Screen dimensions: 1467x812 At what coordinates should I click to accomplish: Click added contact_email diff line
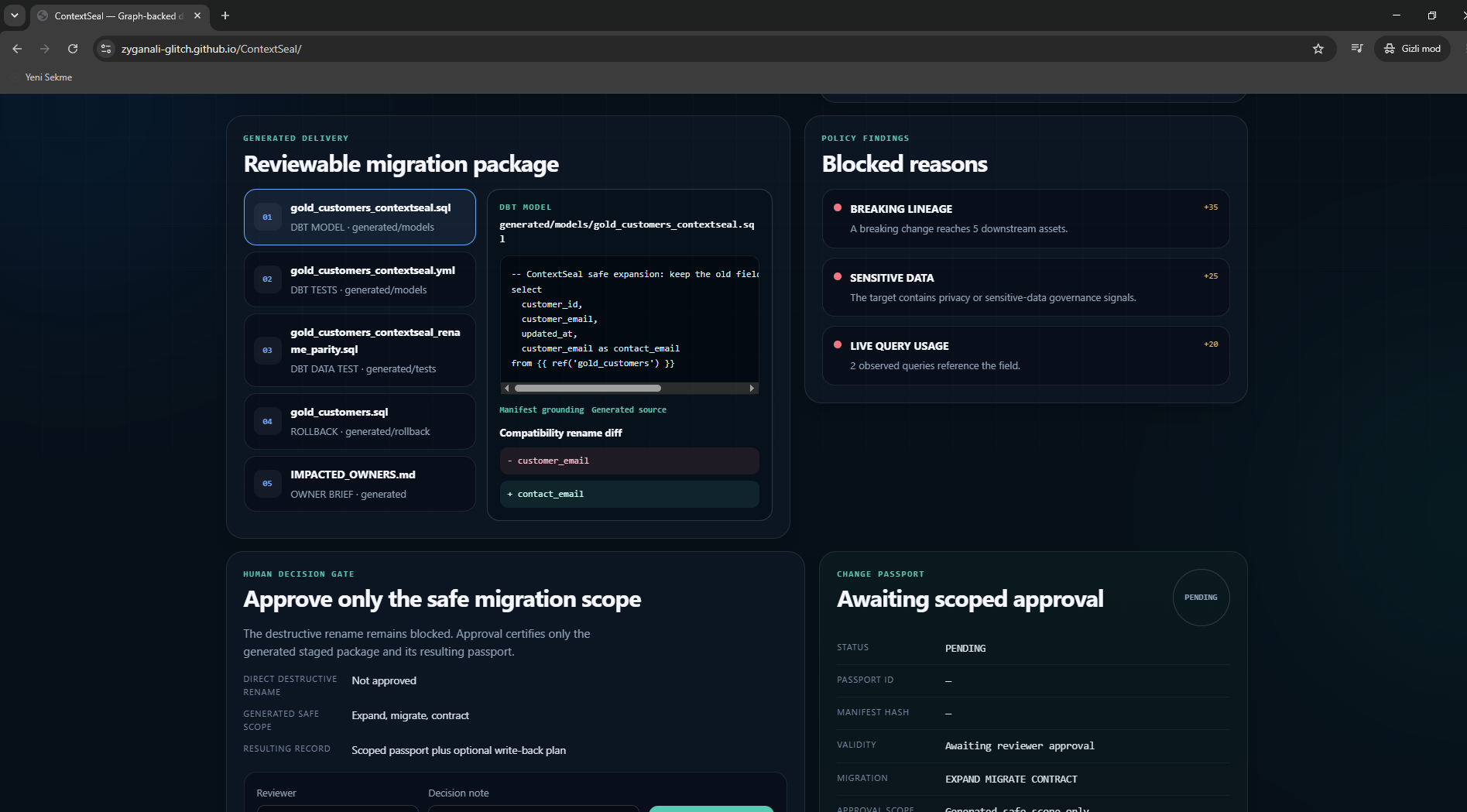(629, 494)
